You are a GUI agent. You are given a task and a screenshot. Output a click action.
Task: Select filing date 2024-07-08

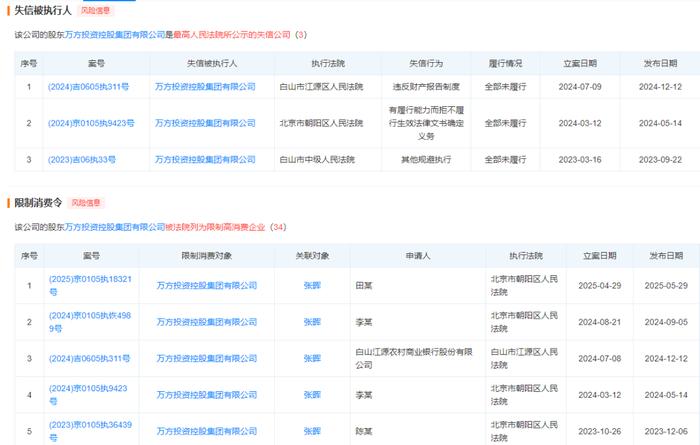(x=600, y=358)
